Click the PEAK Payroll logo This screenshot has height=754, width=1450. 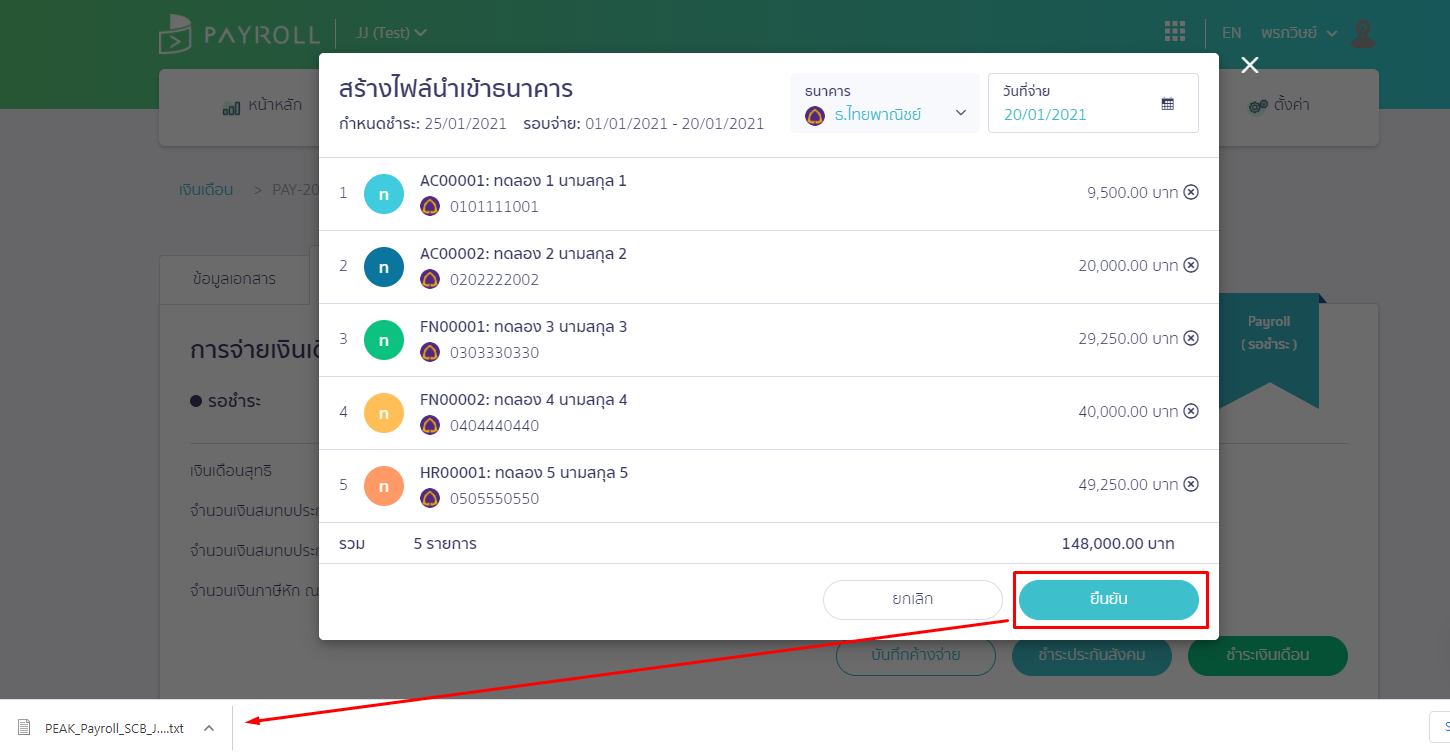239,34
